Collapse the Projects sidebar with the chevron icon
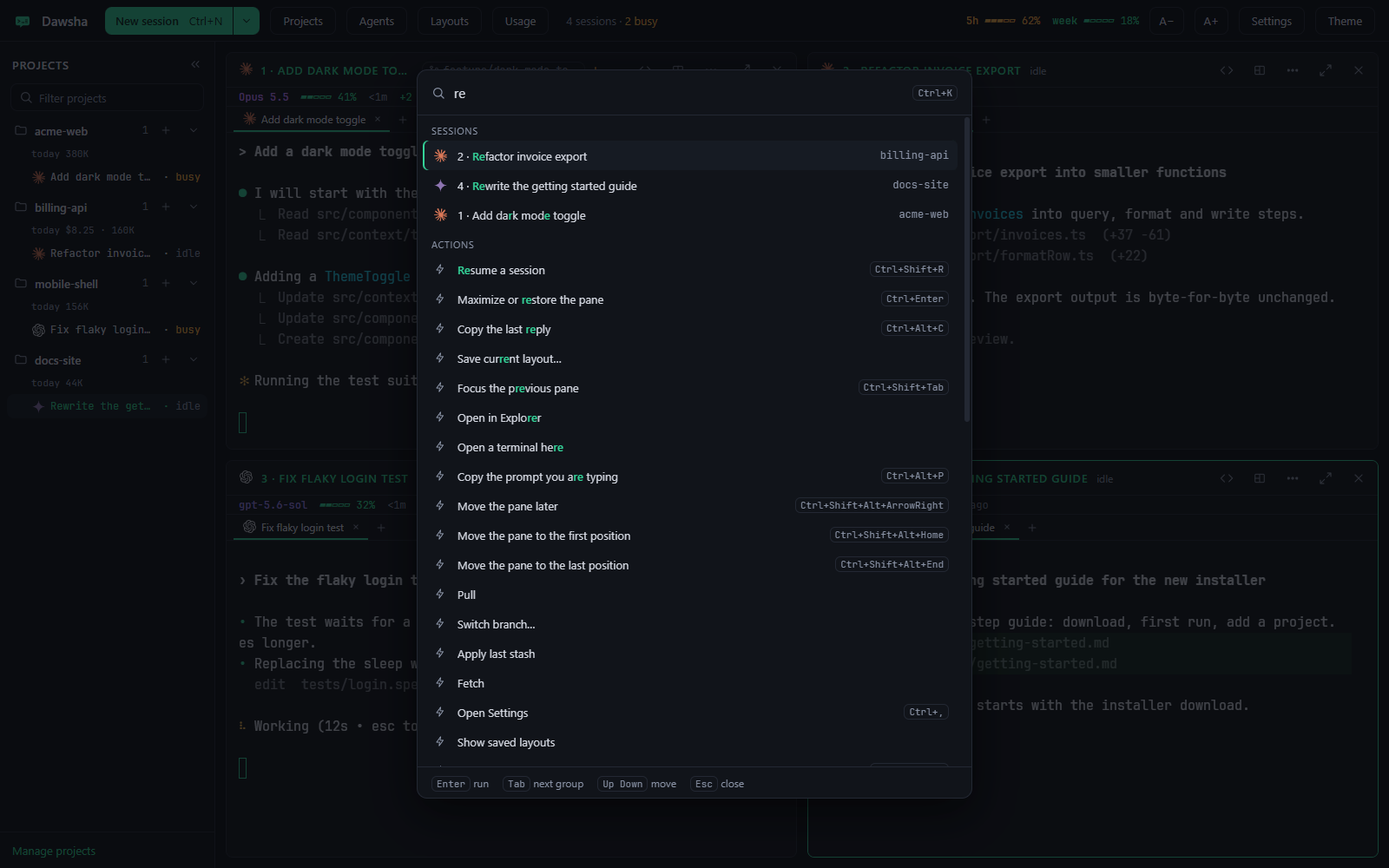 (x=195, y=64)
